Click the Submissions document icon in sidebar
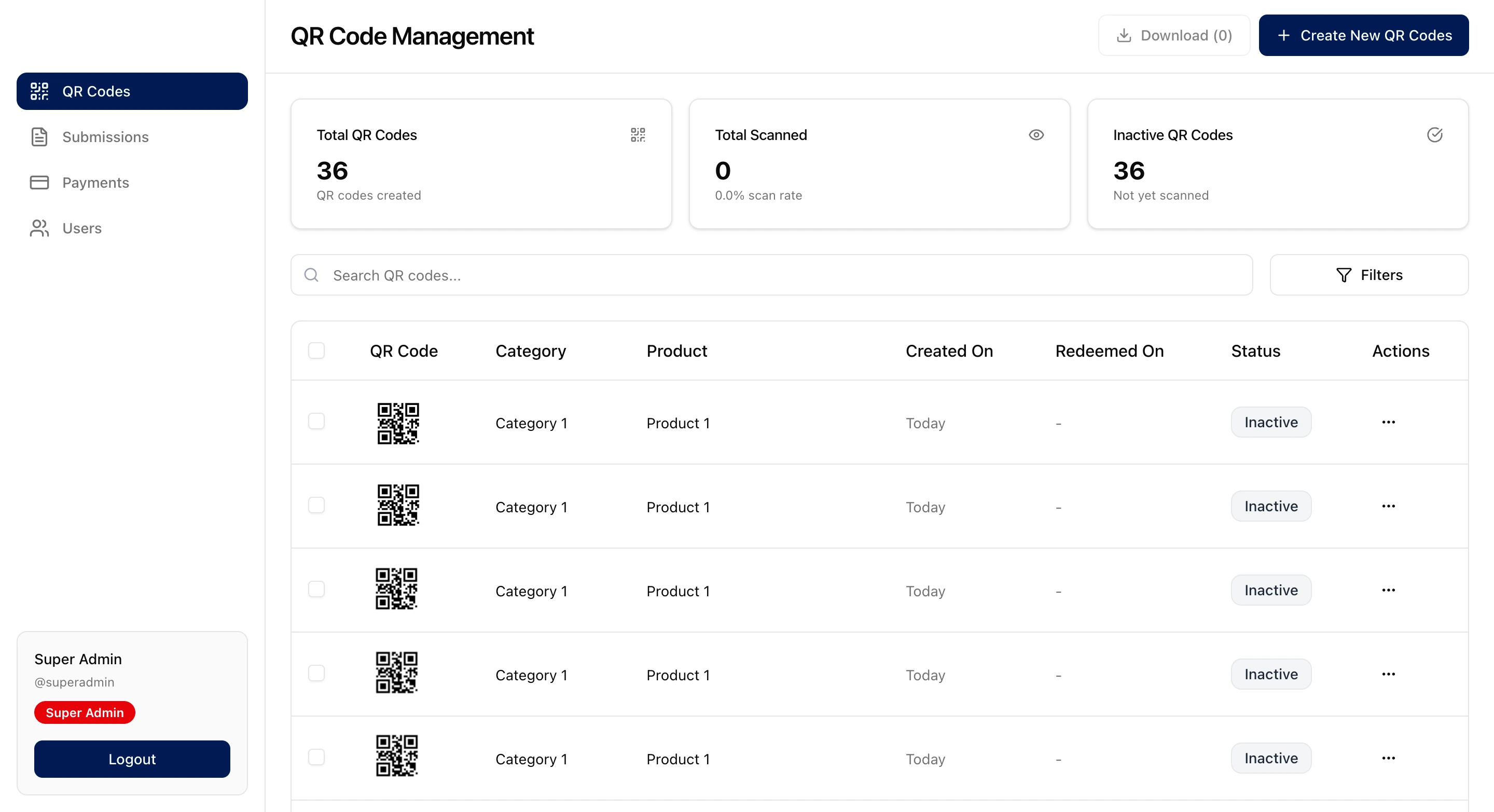 38,137
